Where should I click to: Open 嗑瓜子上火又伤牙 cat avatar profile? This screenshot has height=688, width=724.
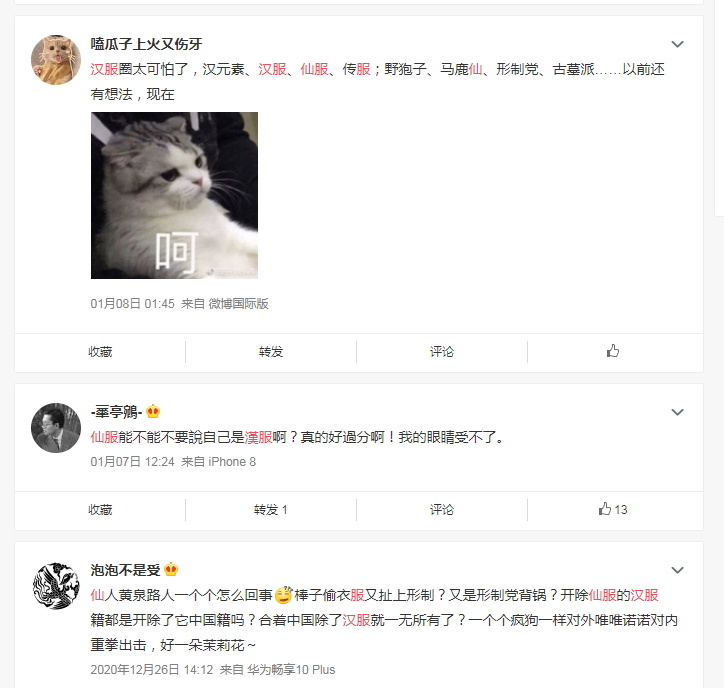(x=56, y=60)
